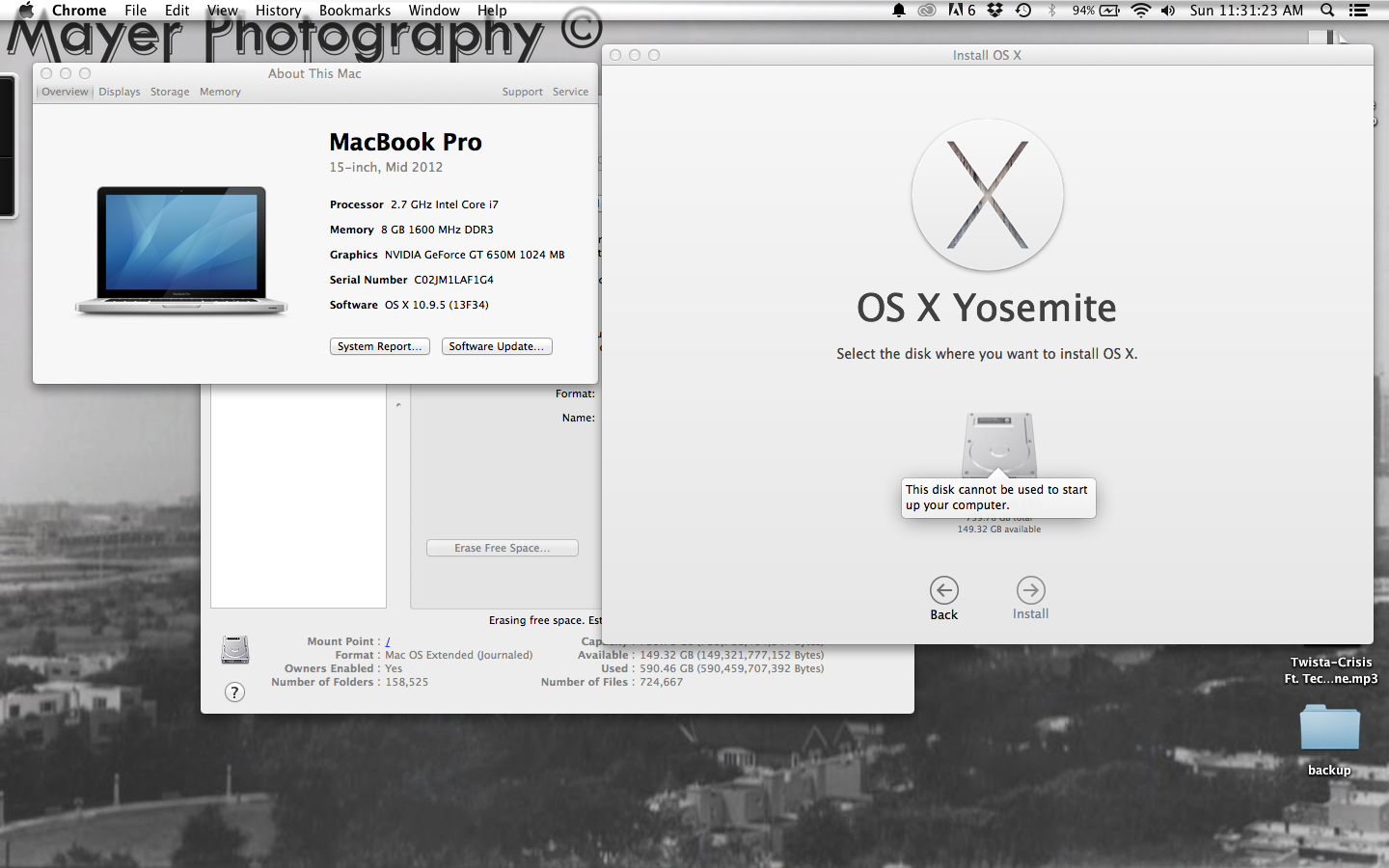Open Dropbox menu bar icon
This screenshot has height=868, width=1389.
tap(994, 11)
